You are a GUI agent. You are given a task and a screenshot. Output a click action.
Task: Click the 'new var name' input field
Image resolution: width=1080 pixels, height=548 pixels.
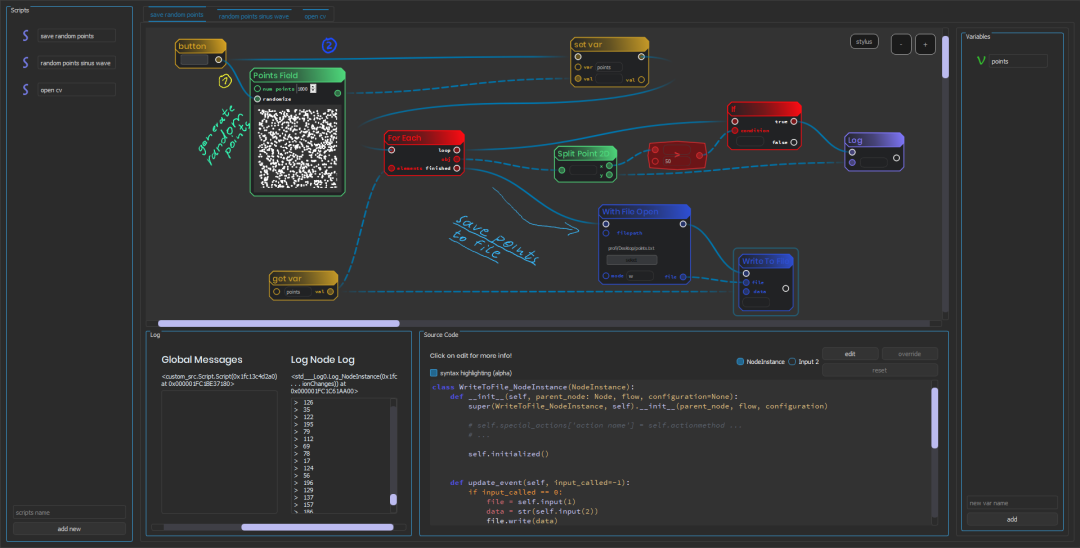point(1011,503)
